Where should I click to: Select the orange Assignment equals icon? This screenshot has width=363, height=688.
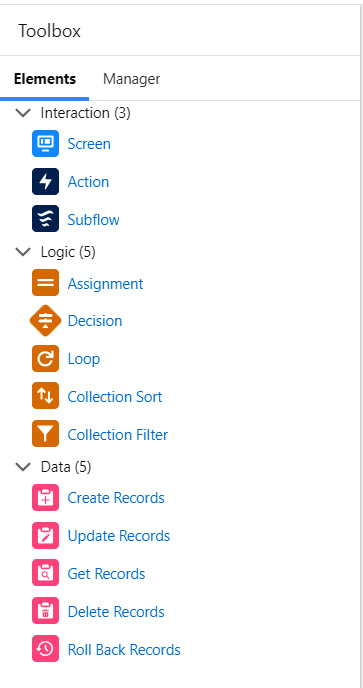[x=45, y=283]
